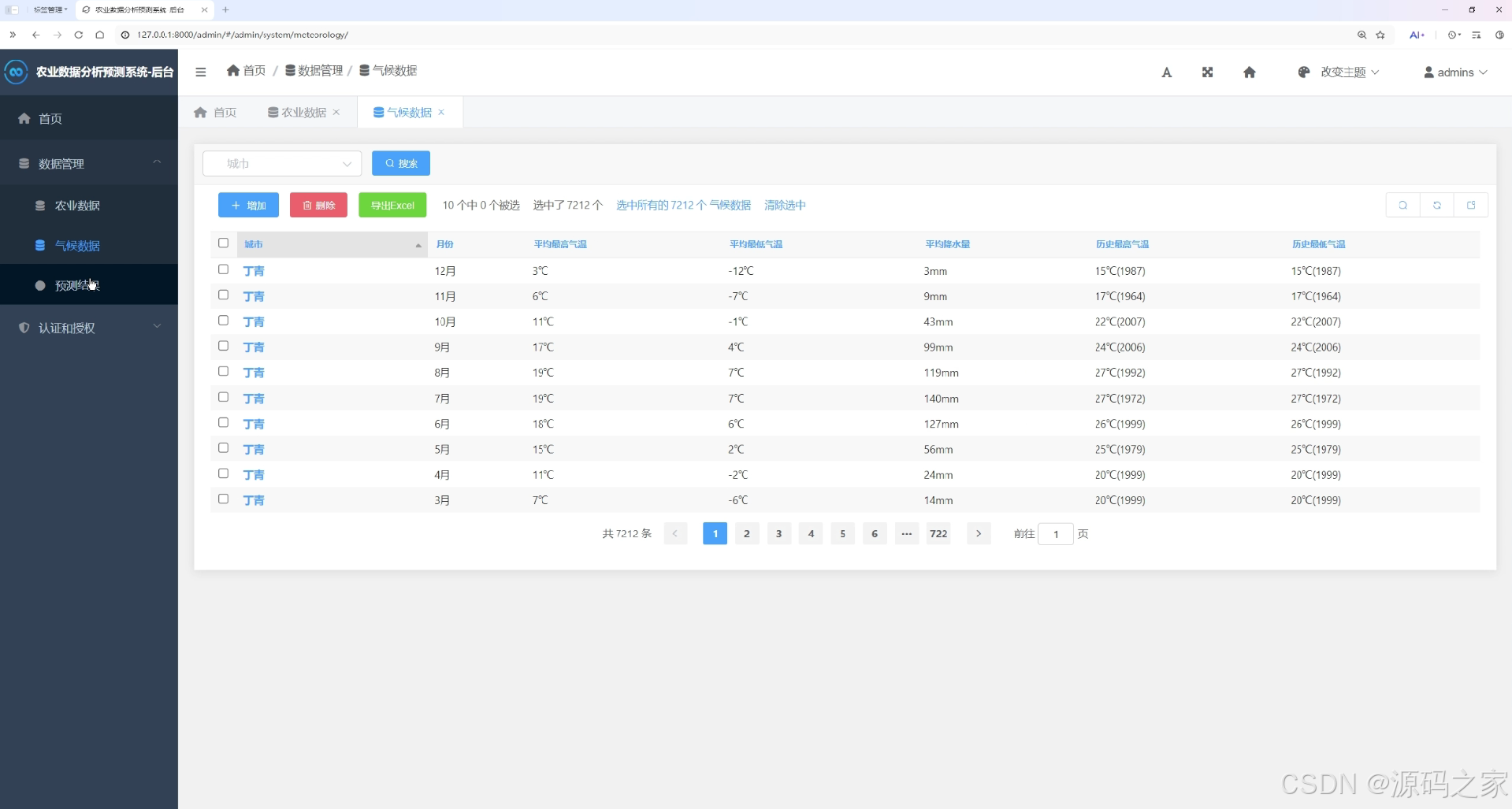Check the box for the 11月 row
Image resolution: width=1512 pixels, height=809 pixels.
pos(223,295)
